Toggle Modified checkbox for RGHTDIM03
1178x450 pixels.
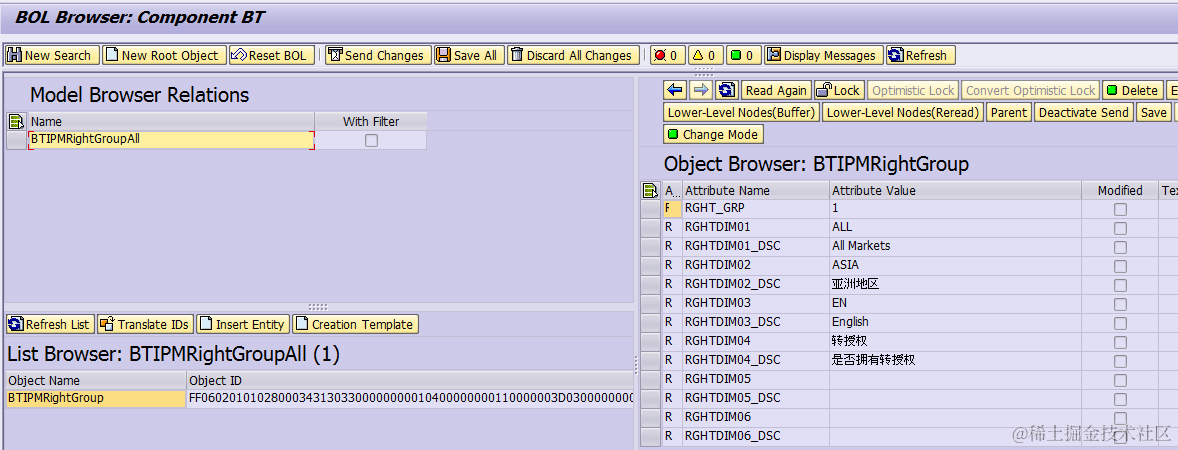tap(1120, 304)
